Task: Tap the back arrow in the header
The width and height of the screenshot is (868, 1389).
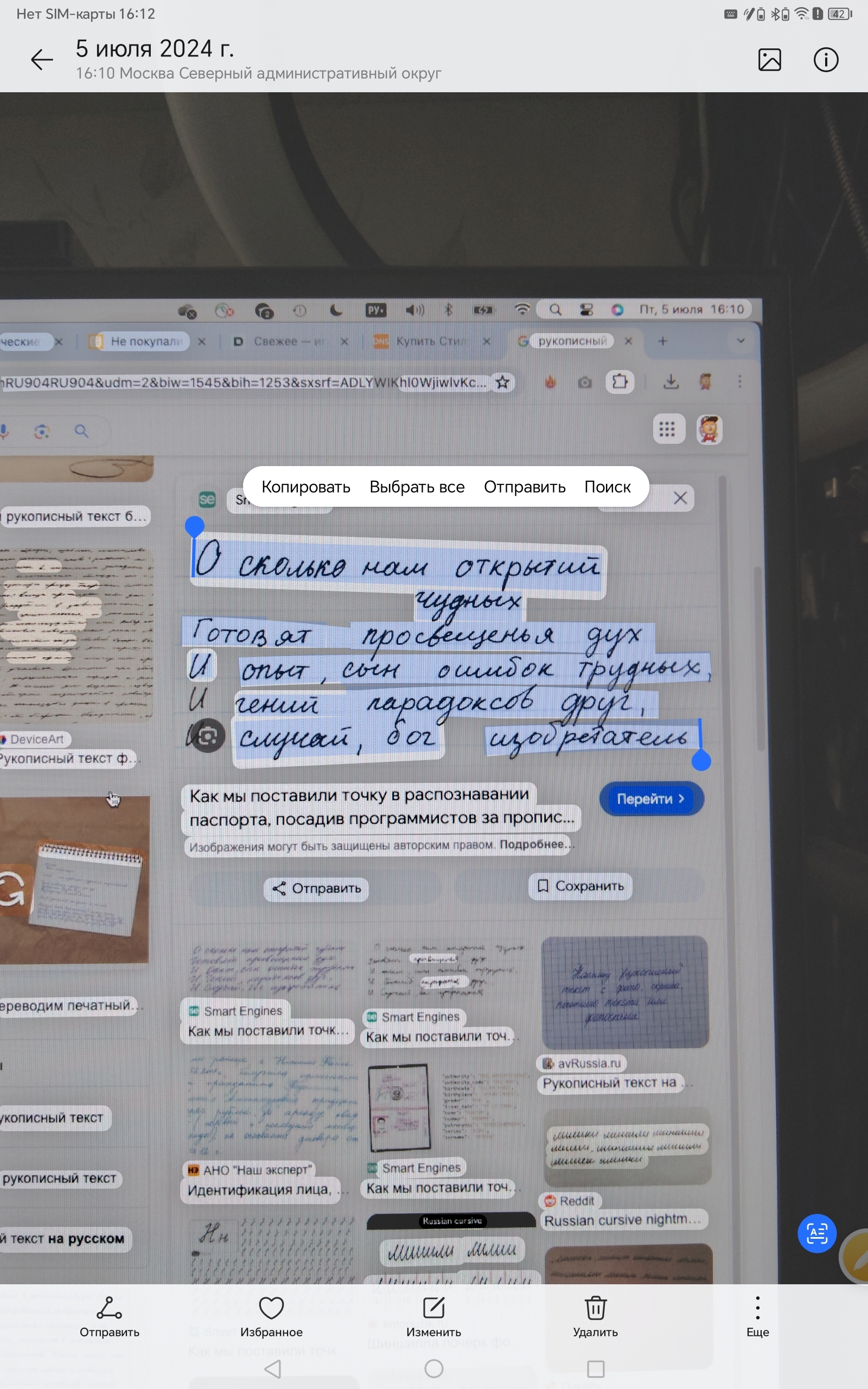Action: pyautogui.click(x=42, y=60)
